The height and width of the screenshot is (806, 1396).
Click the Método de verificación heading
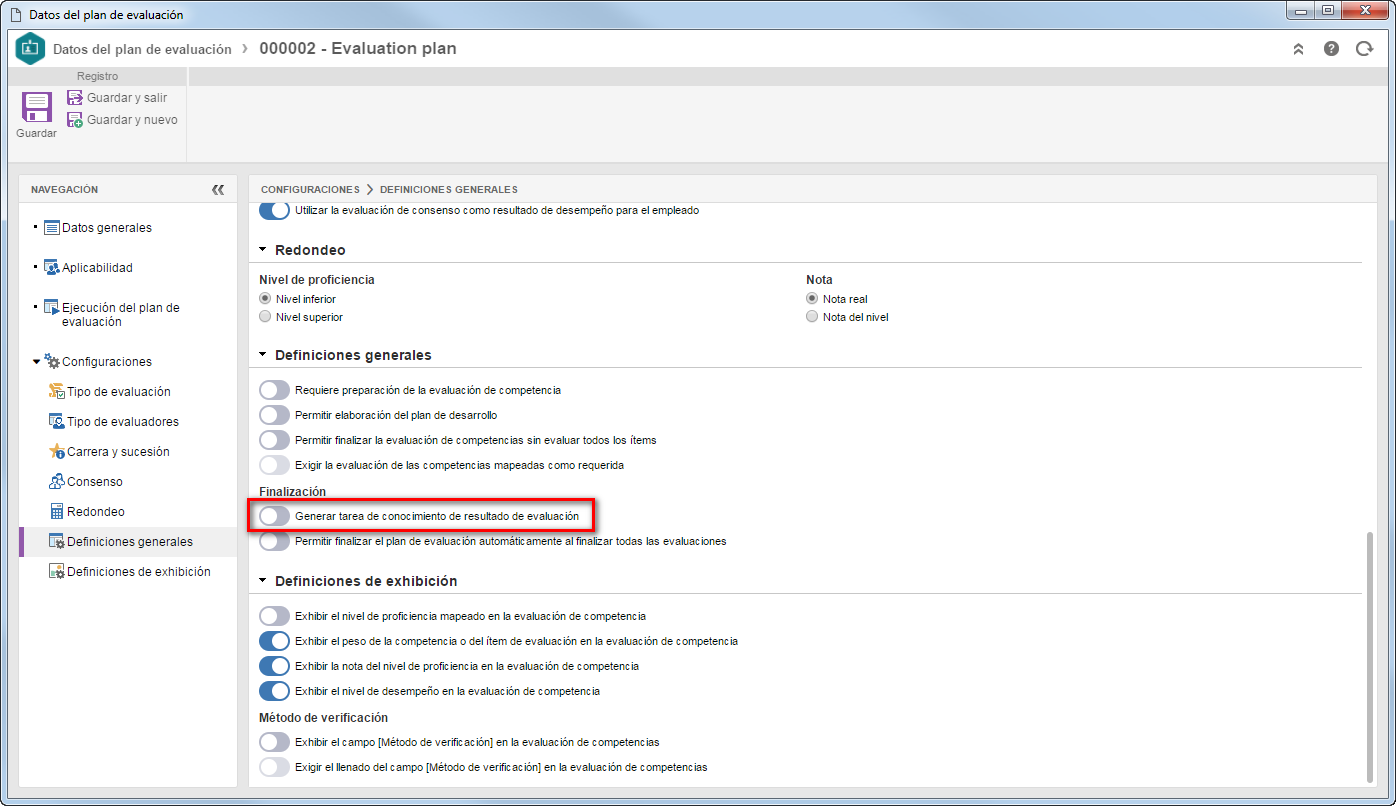click(x=324, y=717)
